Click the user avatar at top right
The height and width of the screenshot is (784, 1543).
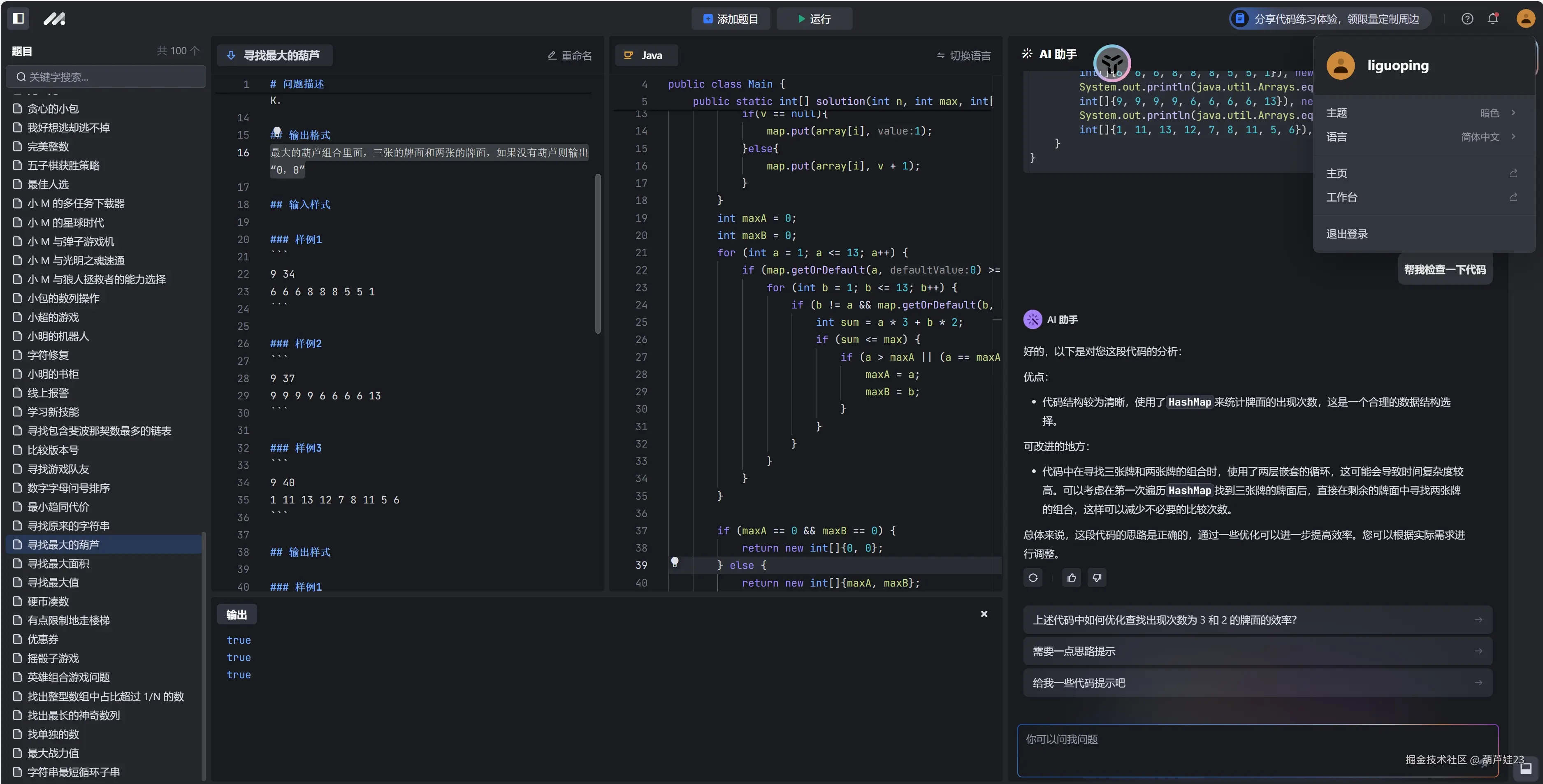[1525, 19]
